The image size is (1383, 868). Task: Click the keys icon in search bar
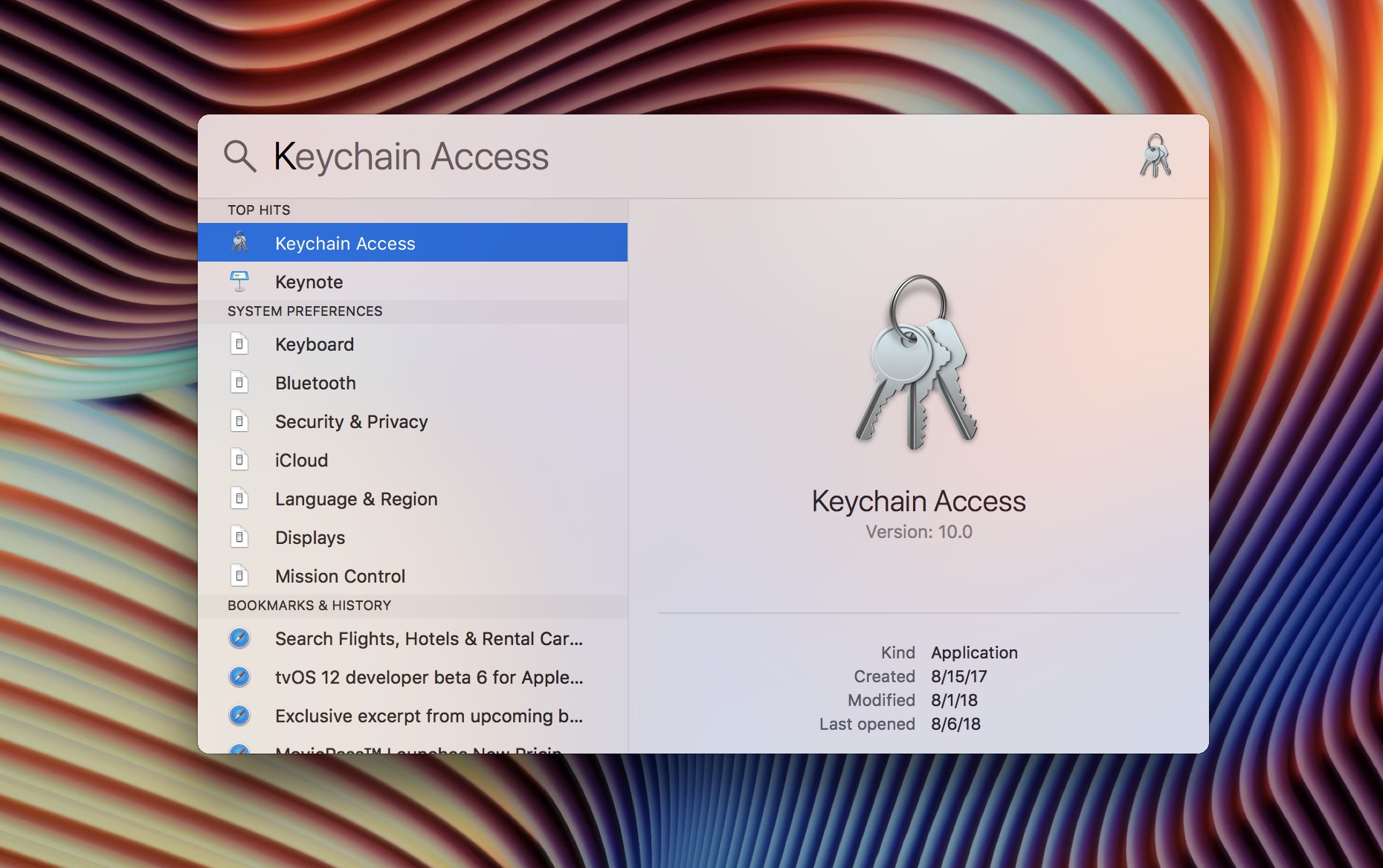1155,156
